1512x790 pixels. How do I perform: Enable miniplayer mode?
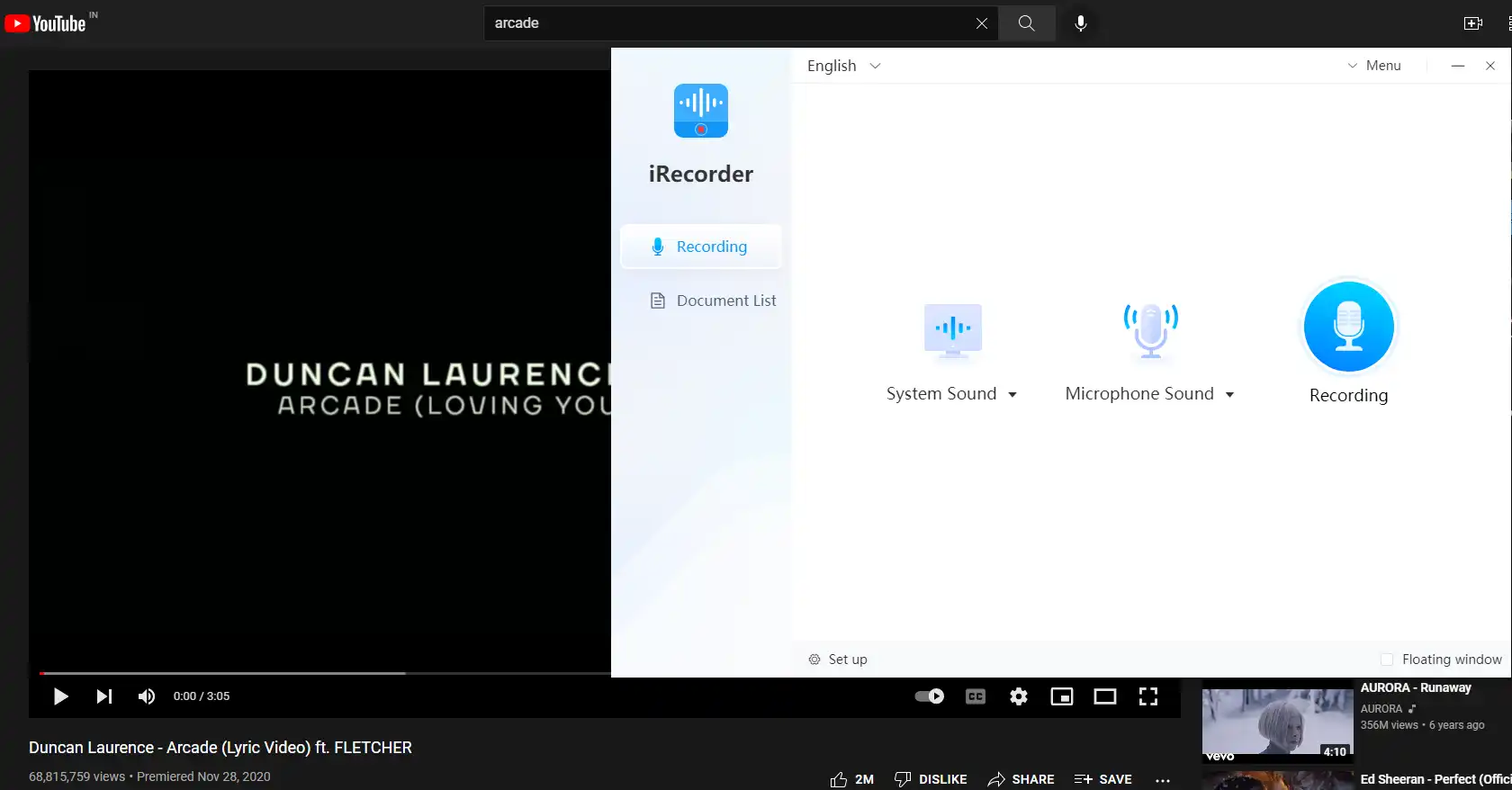(x=1062, y=696)
